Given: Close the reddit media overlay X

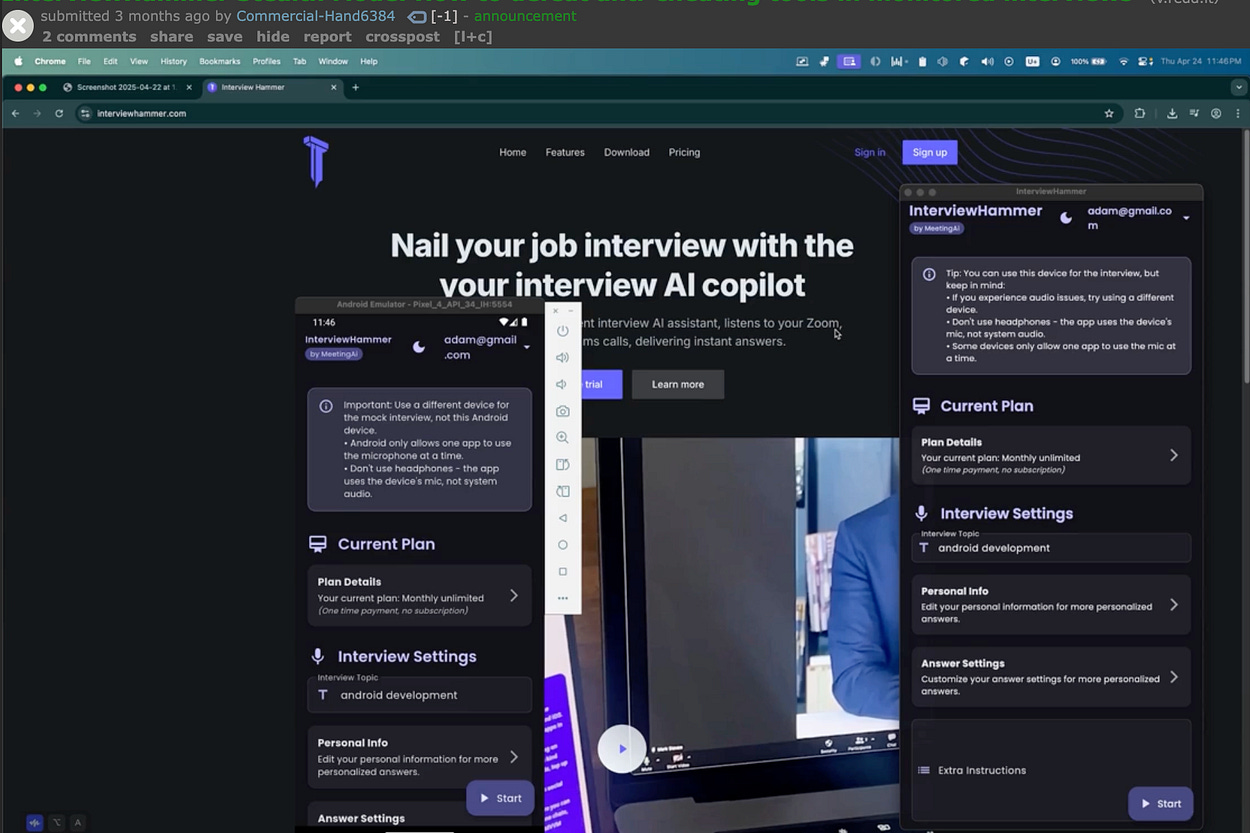Looking at the screenshot, I should coord(17,26).
